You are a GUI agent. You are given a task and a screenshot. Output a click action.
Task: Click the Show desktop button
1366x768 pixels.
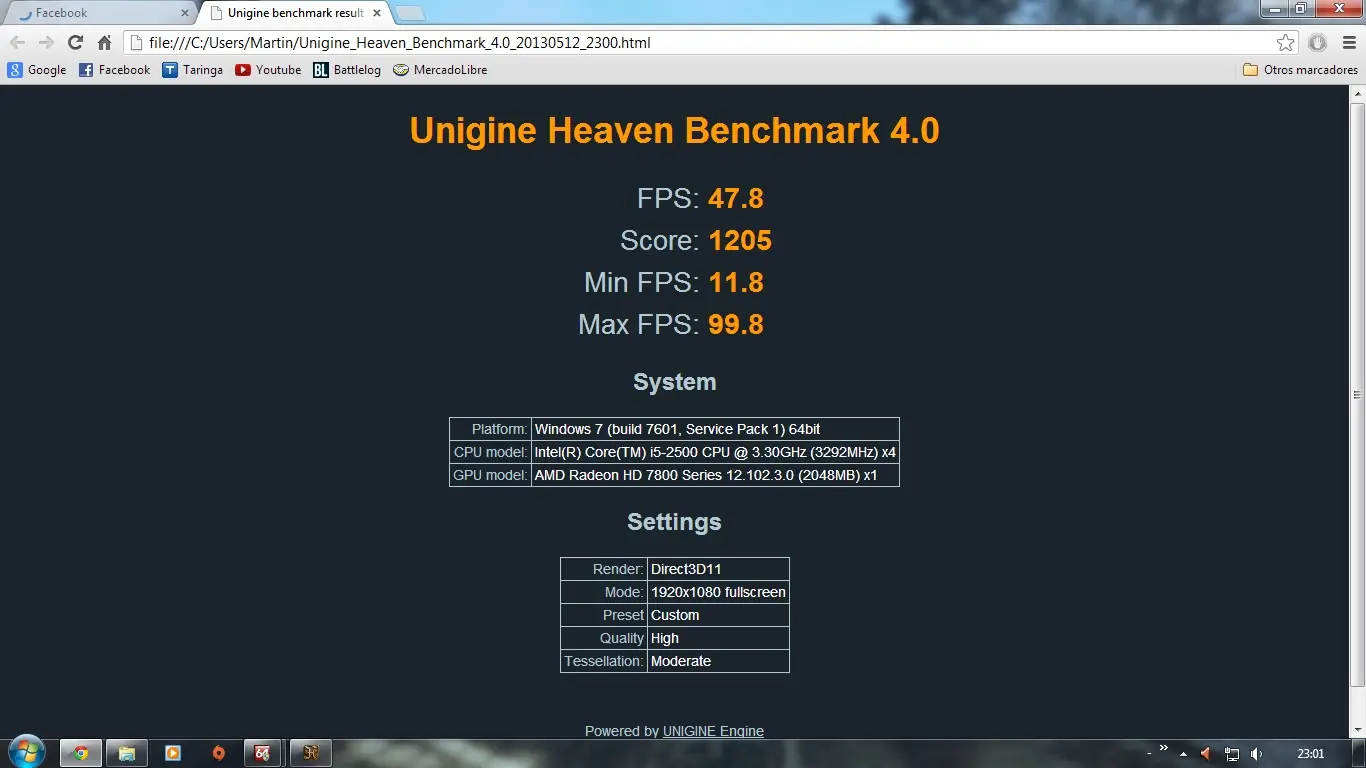coord(1359,753)
